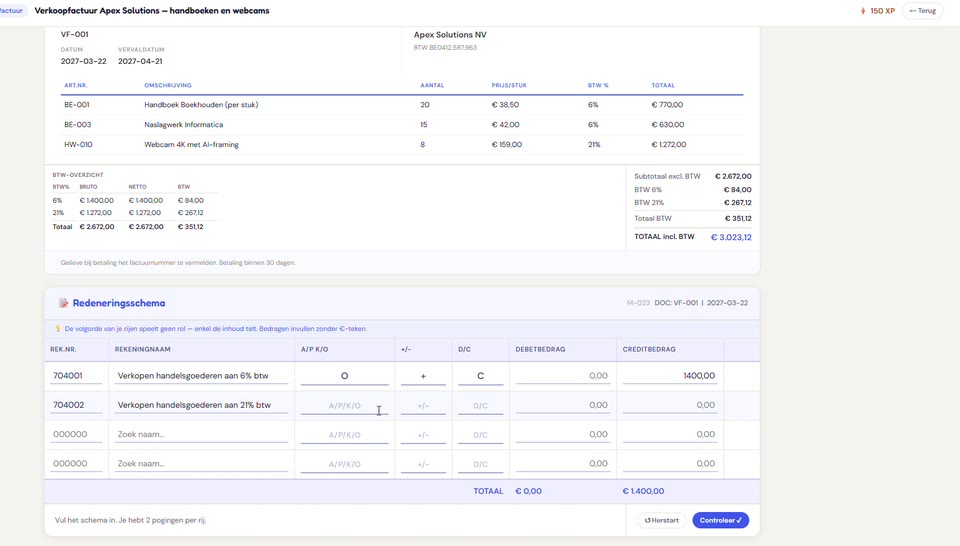Open A/P/K/O field in third schema row
960x546 pixels.
pyautogui.click(x=344, y=435)
